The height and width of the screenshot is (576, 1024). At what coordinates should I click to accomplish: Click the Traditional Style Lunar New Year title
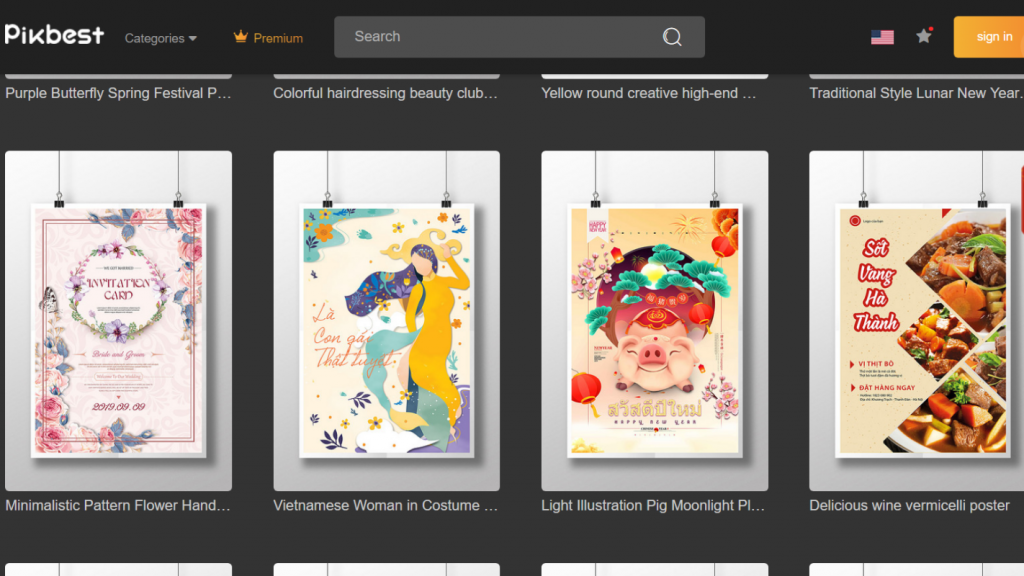coord(915,93)
